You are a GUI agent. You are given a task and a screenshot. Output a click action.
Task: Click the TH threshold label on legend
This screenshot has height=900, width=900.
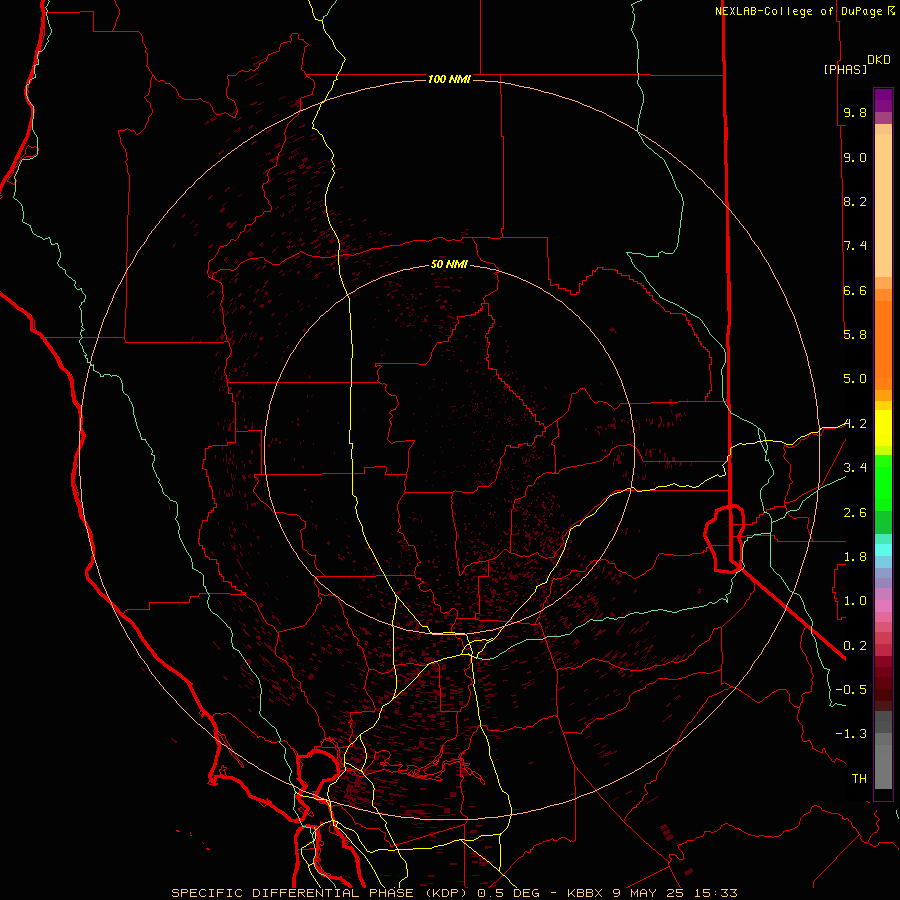(859, 778)
